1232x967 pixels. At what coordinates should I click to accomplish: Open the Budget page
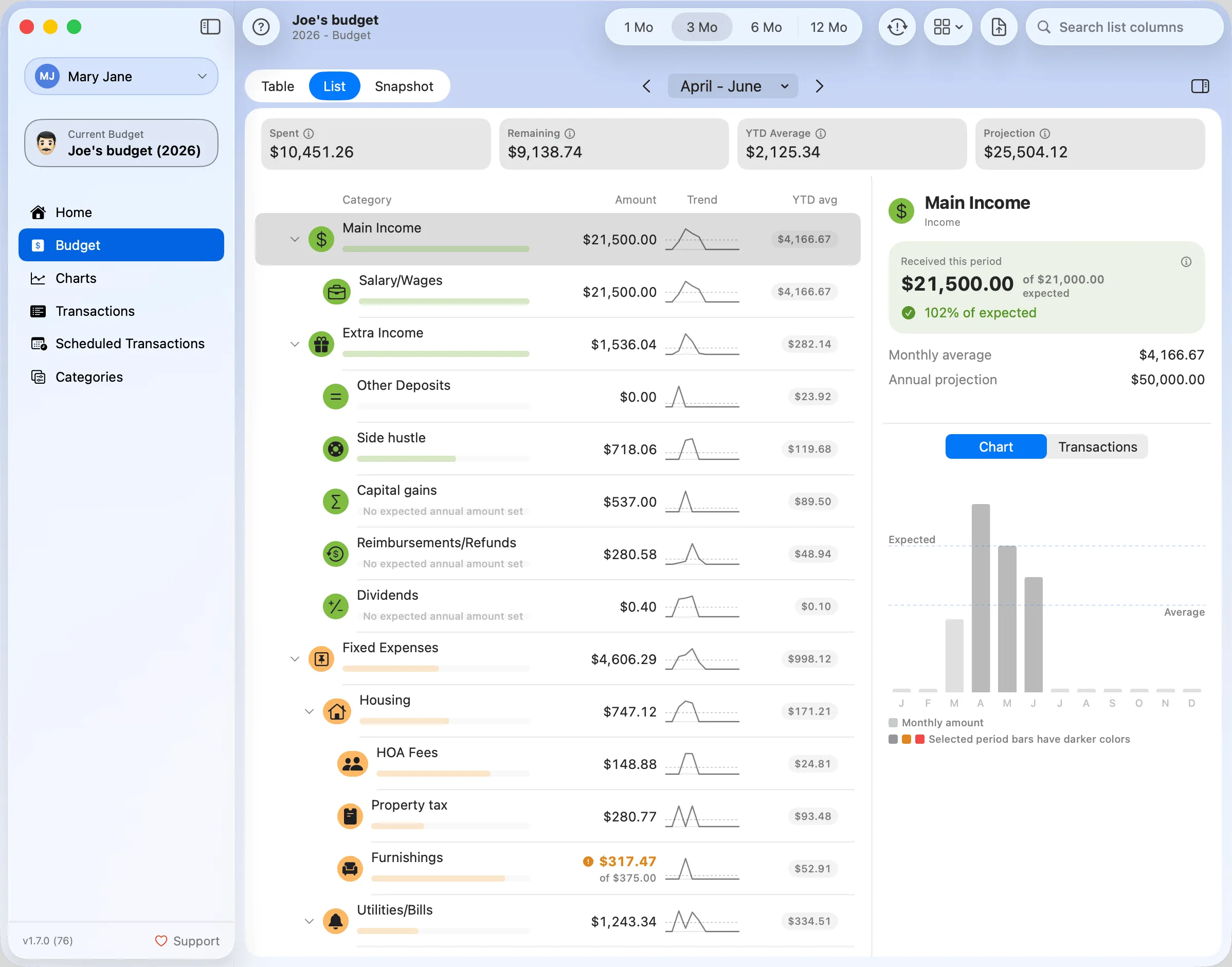(x=121, y=245)
